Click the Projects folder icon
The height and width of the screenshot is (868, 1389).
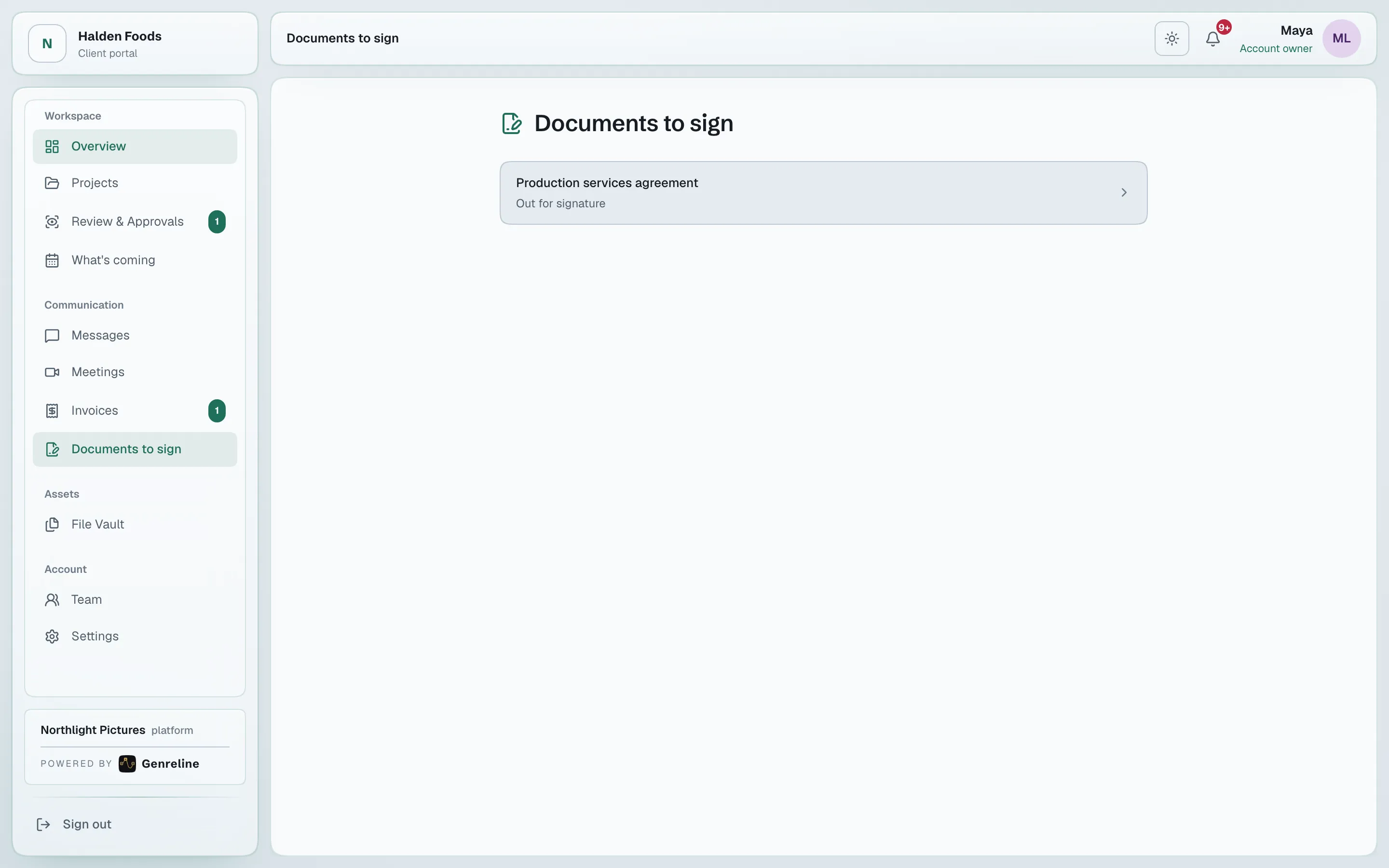(52, 183)
